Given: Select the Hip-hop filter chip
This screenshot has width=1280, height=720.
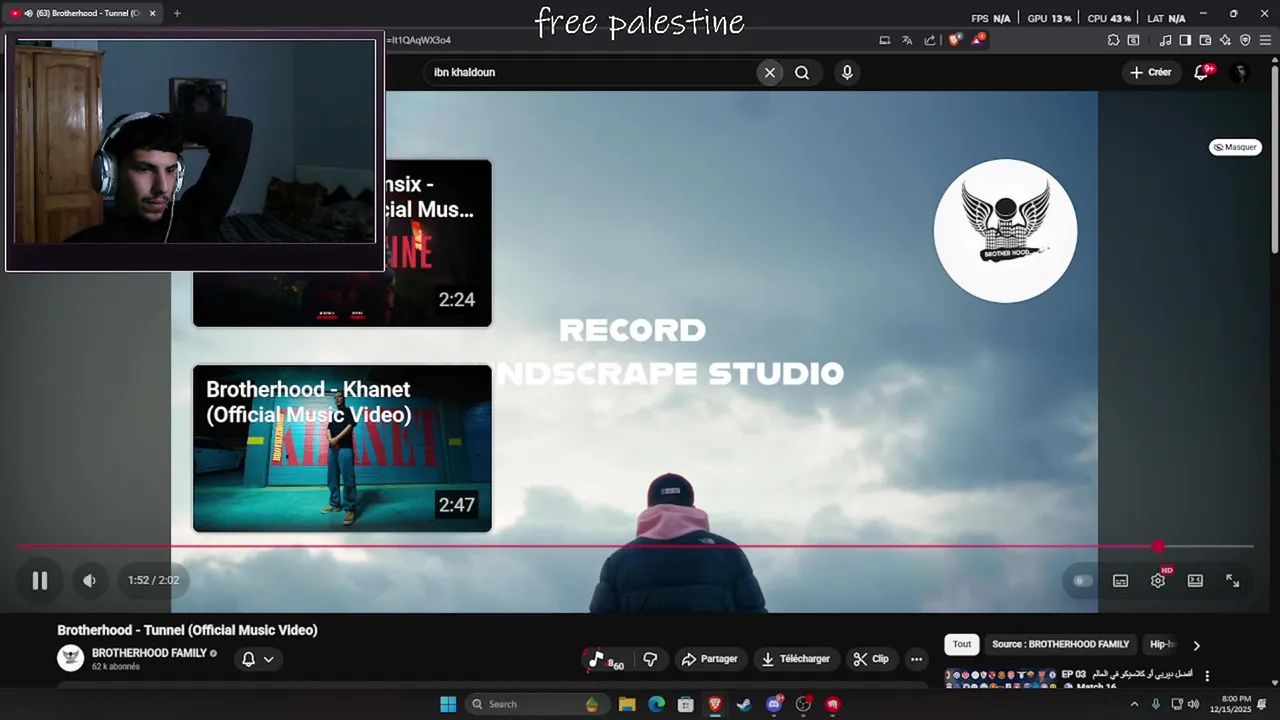Looking at the screenshot, I should 1162,645.
